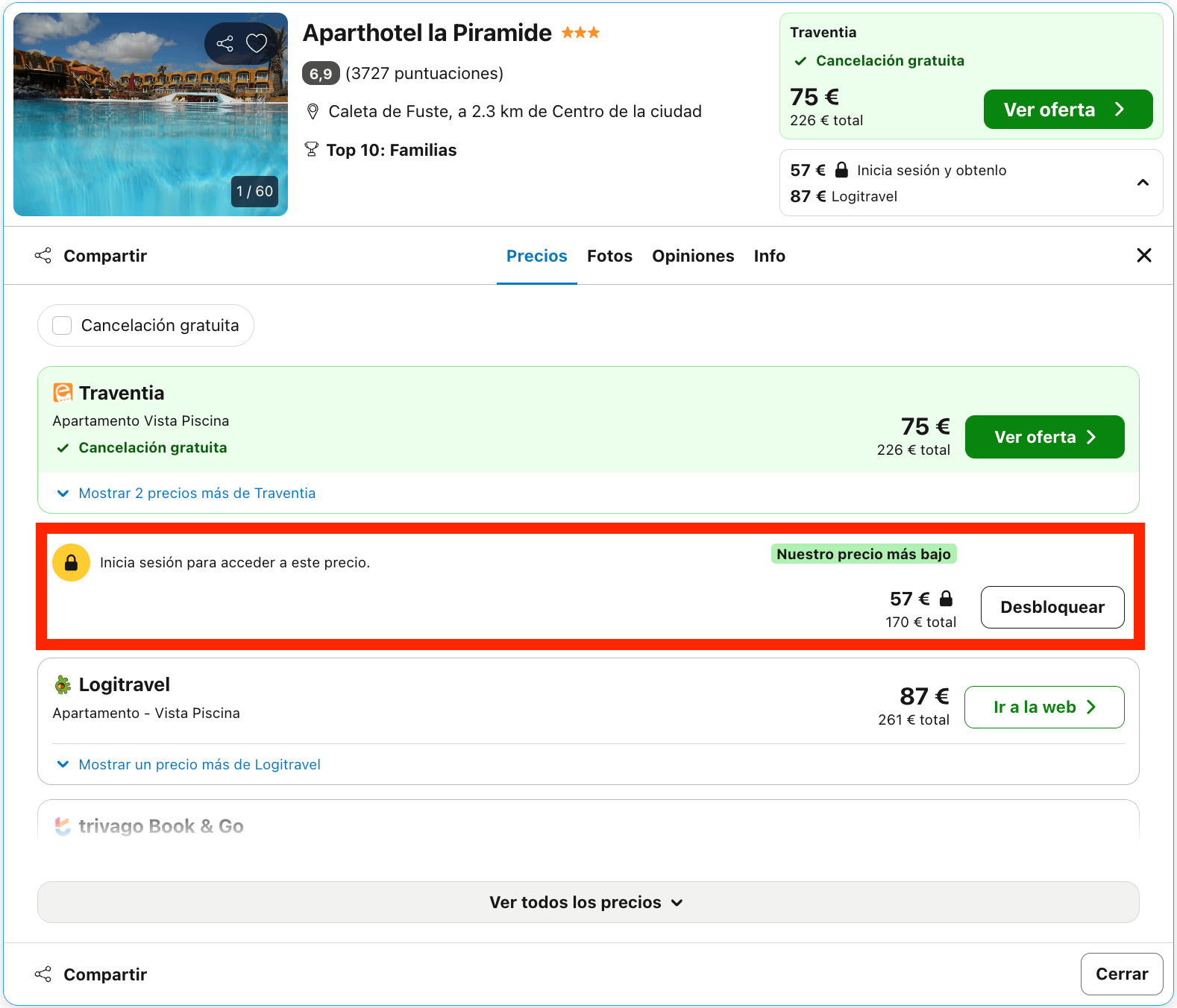The height and width of the screenshot is (1008, 1177).
Task: Close the details panel with X
Action: click(x=1144, y=256)
